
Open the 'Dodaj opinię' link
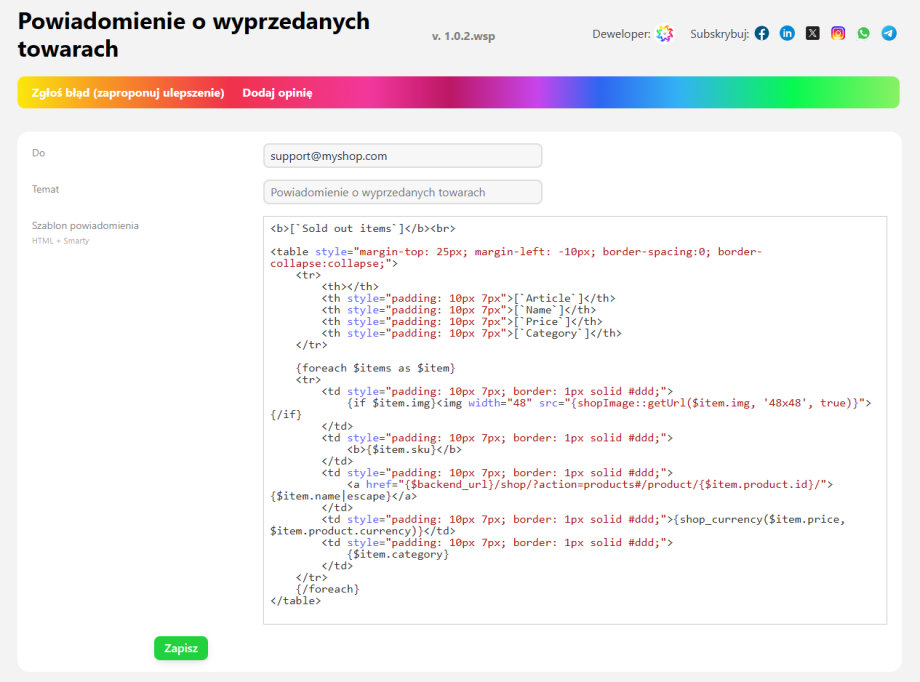coord(277,93)
